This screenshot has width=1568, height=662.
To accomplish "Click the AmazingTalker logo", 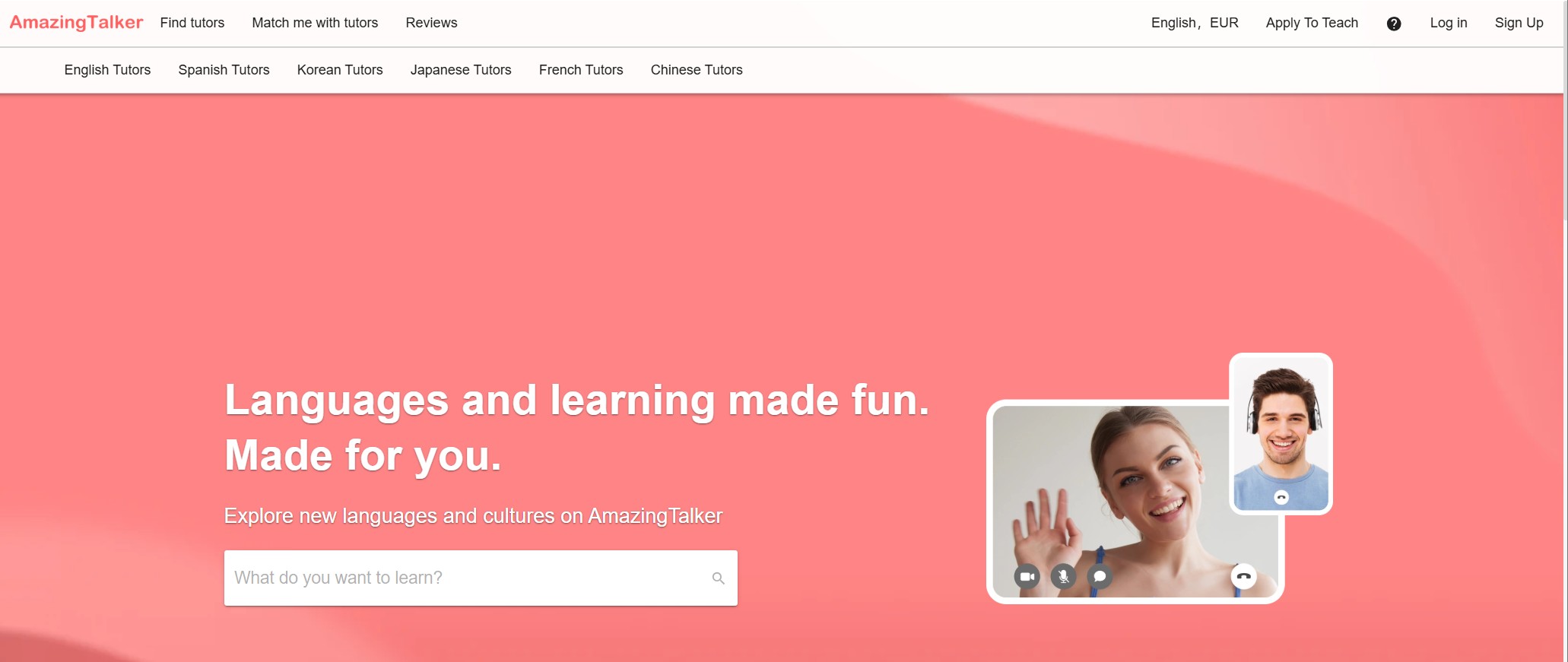I will [x=76, y=23].
